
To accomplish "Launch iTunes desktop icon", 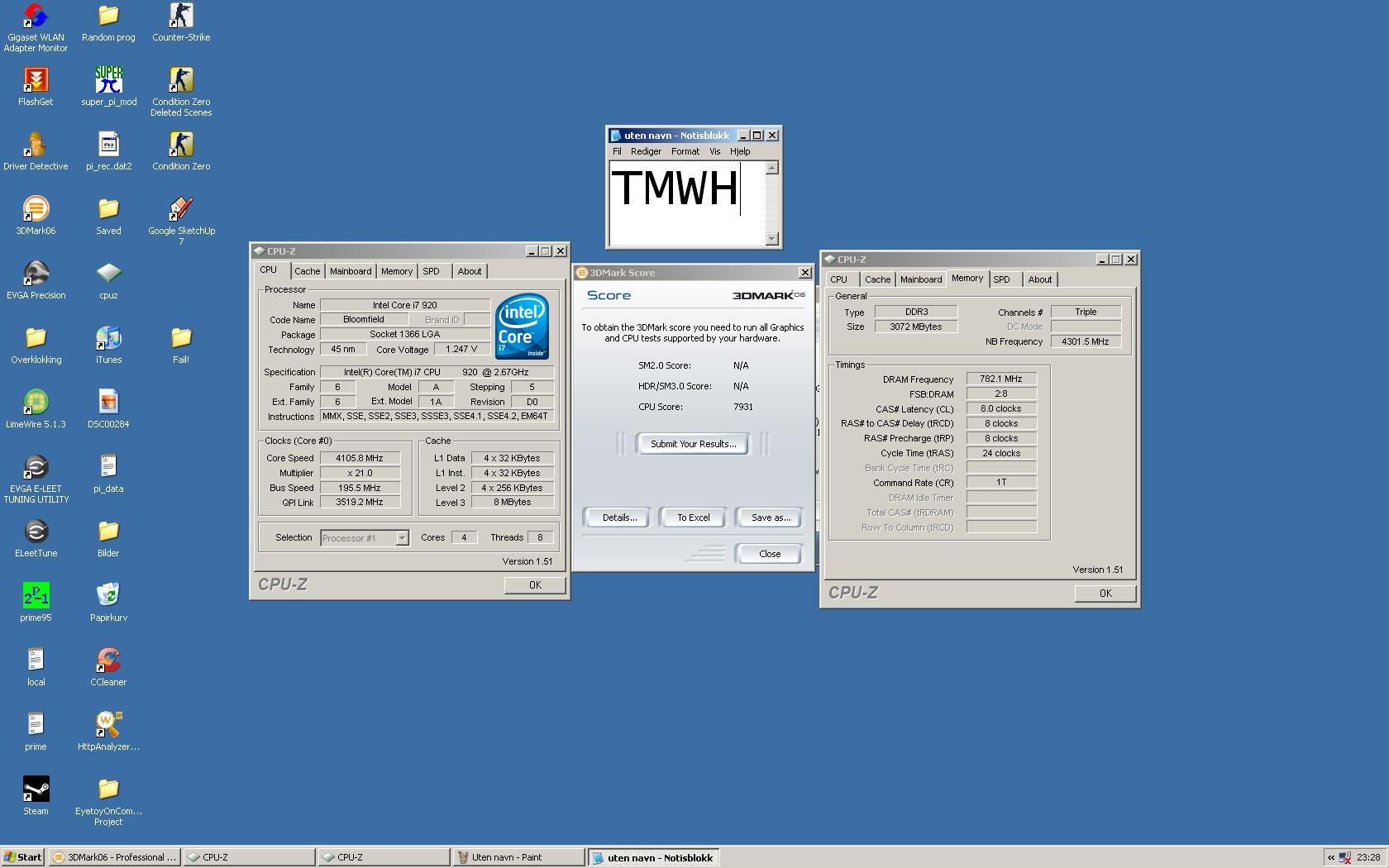I will tap(108, 345).
